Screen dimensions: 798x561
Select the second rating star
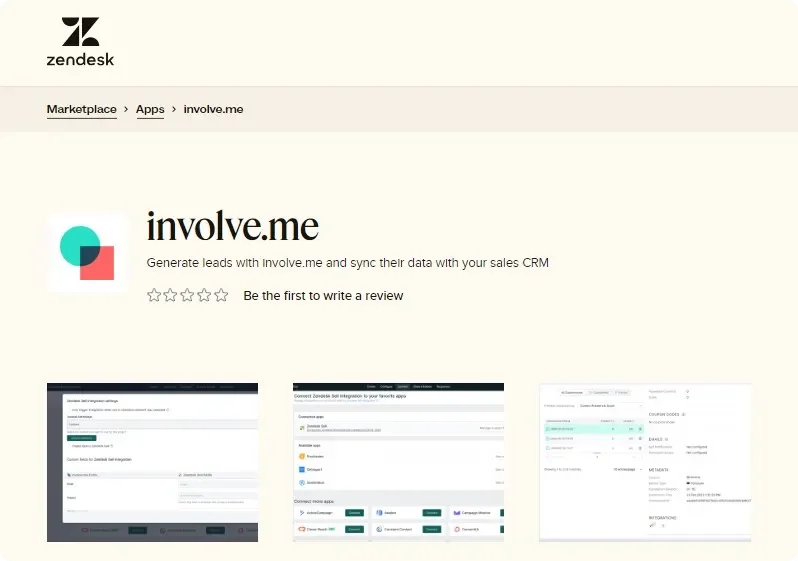tap(170, 295)
